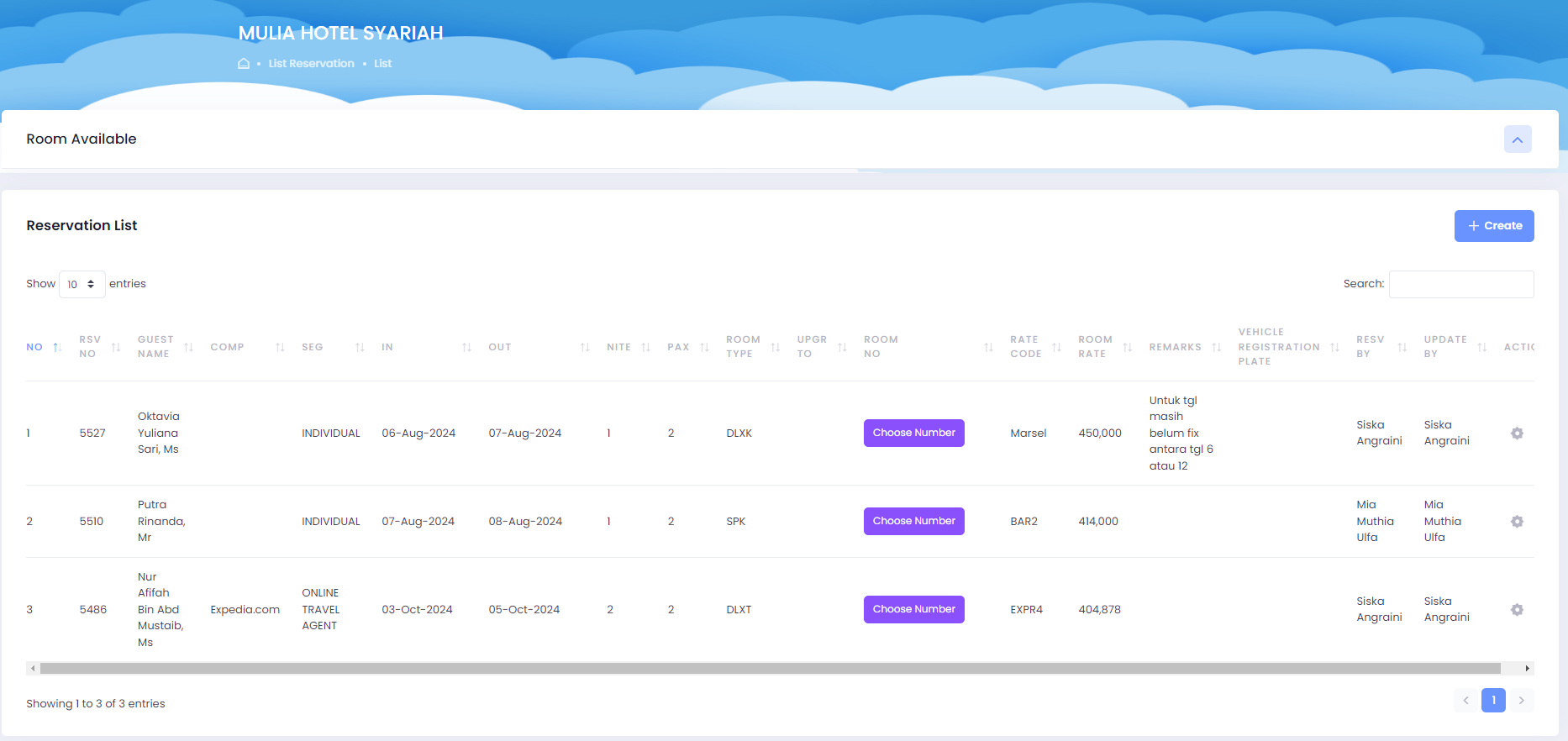The width and height of the screenshot is (1568, 741).
Task: Collapse the Room Available panel
Action: point(1518,139)
